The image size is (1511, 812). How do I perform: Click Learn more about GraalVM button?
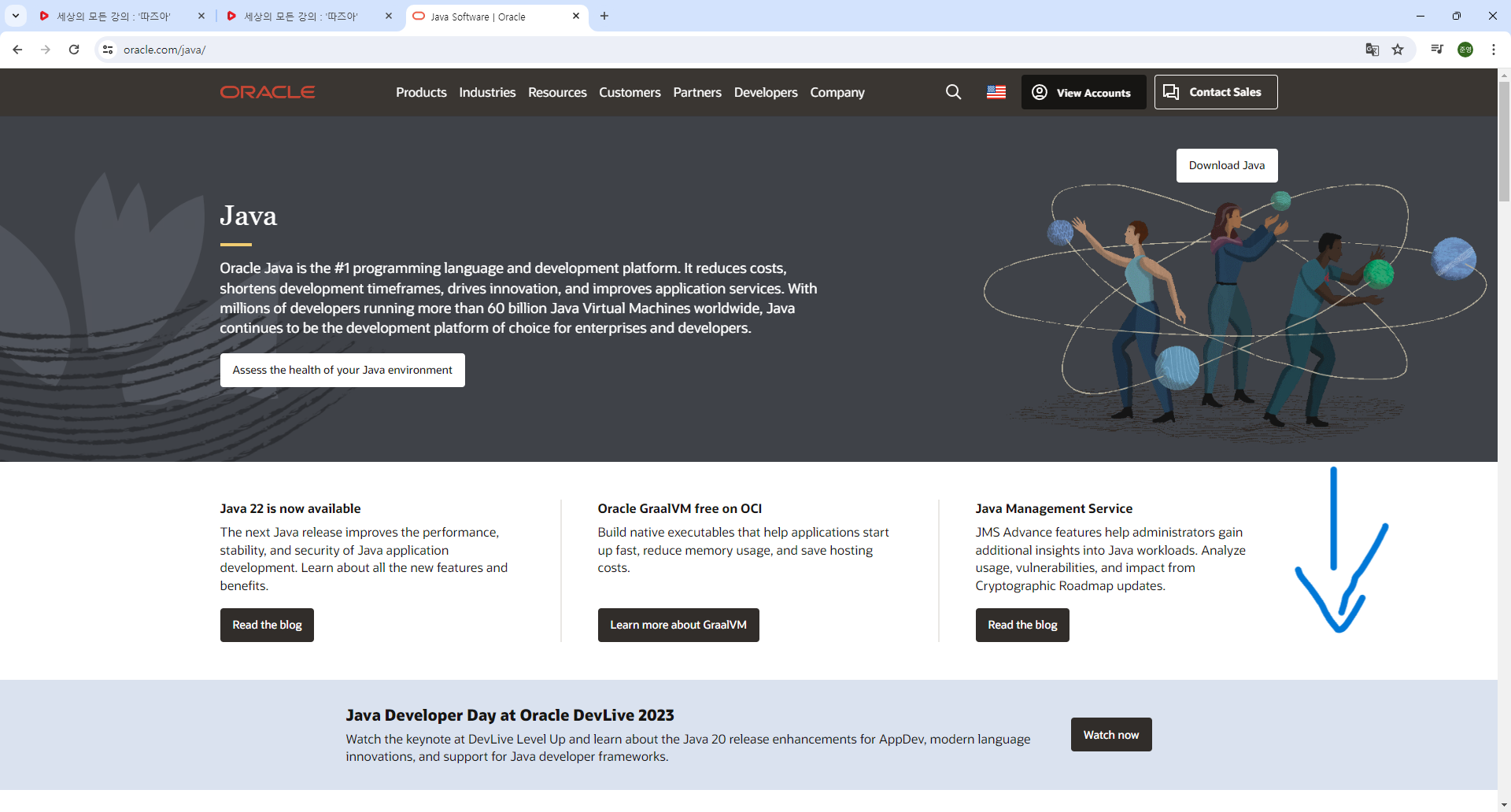678,625
